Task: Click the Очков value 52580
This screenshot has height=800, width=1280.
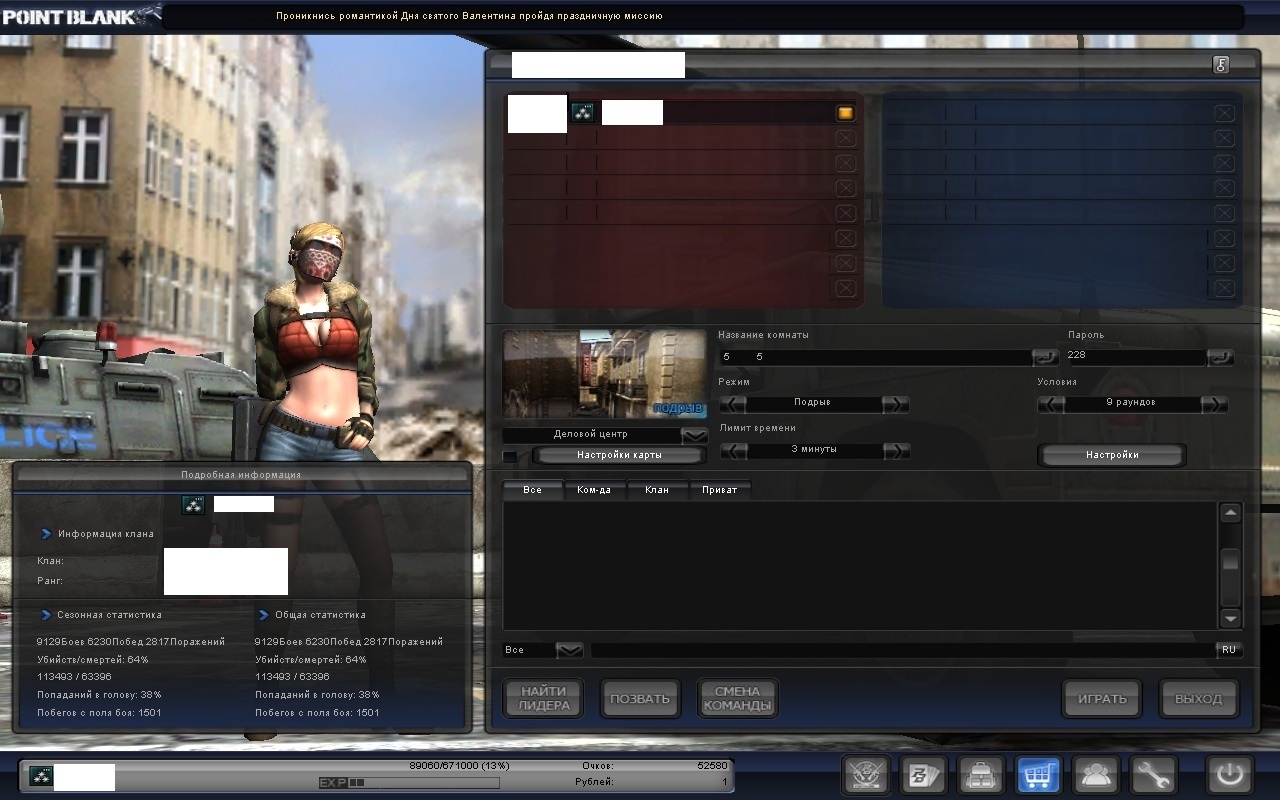Action: [x=714, y=766]
